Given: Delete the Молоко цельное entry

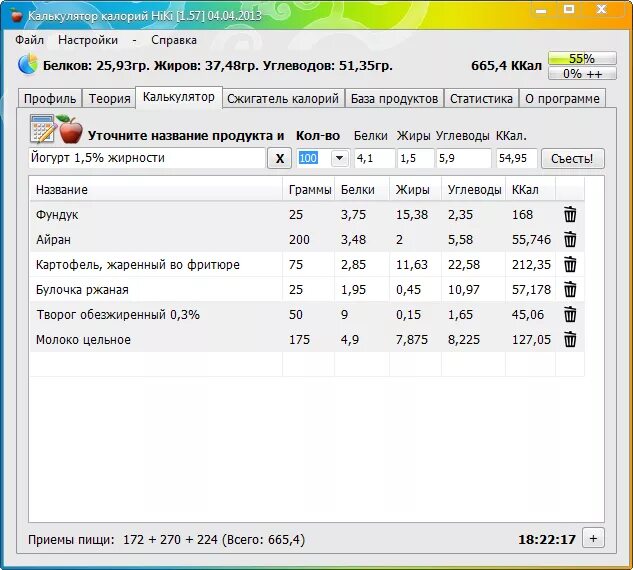Looking at the screenshot, I should pos(570,339).
